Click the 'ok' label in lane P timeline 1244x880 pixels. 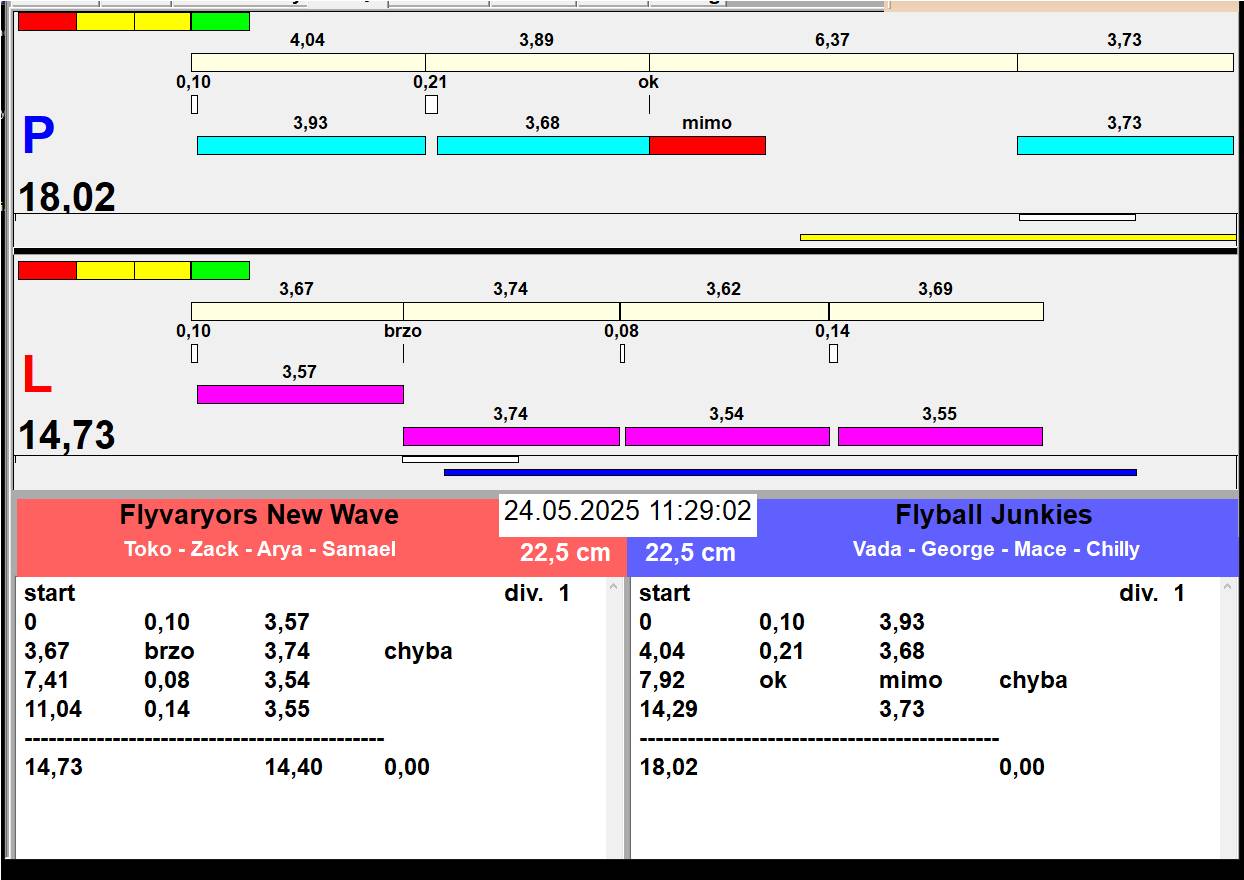pos(649,82)
